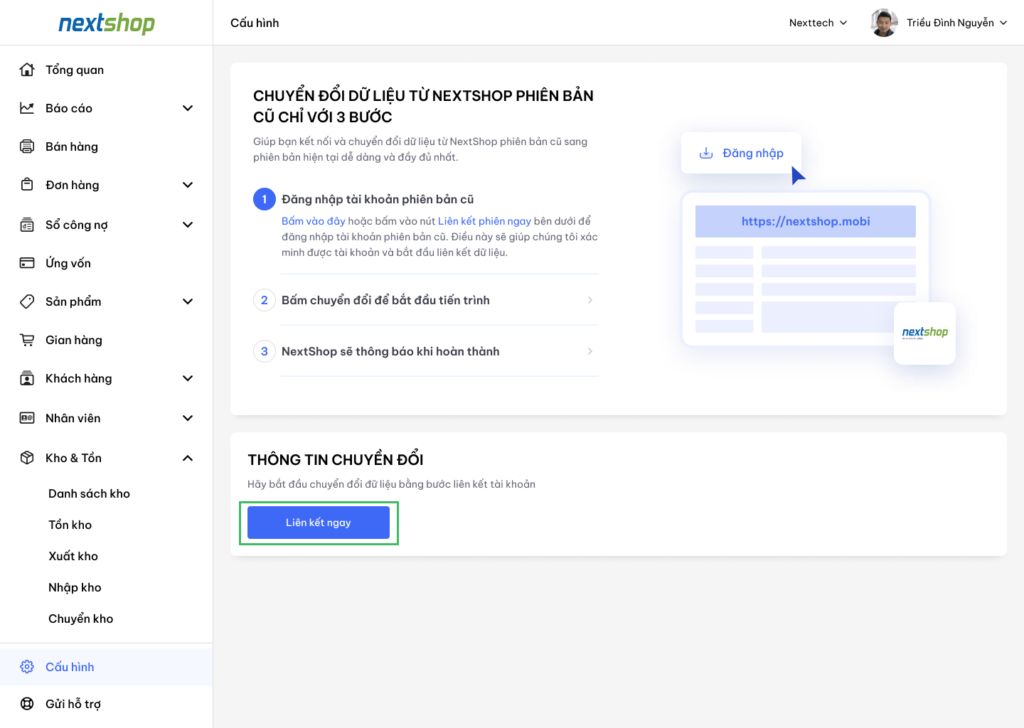Click the Khách hàng customers icon
Screen dimensions: 1024x728
pyautogui.click(x=26, y=378)
